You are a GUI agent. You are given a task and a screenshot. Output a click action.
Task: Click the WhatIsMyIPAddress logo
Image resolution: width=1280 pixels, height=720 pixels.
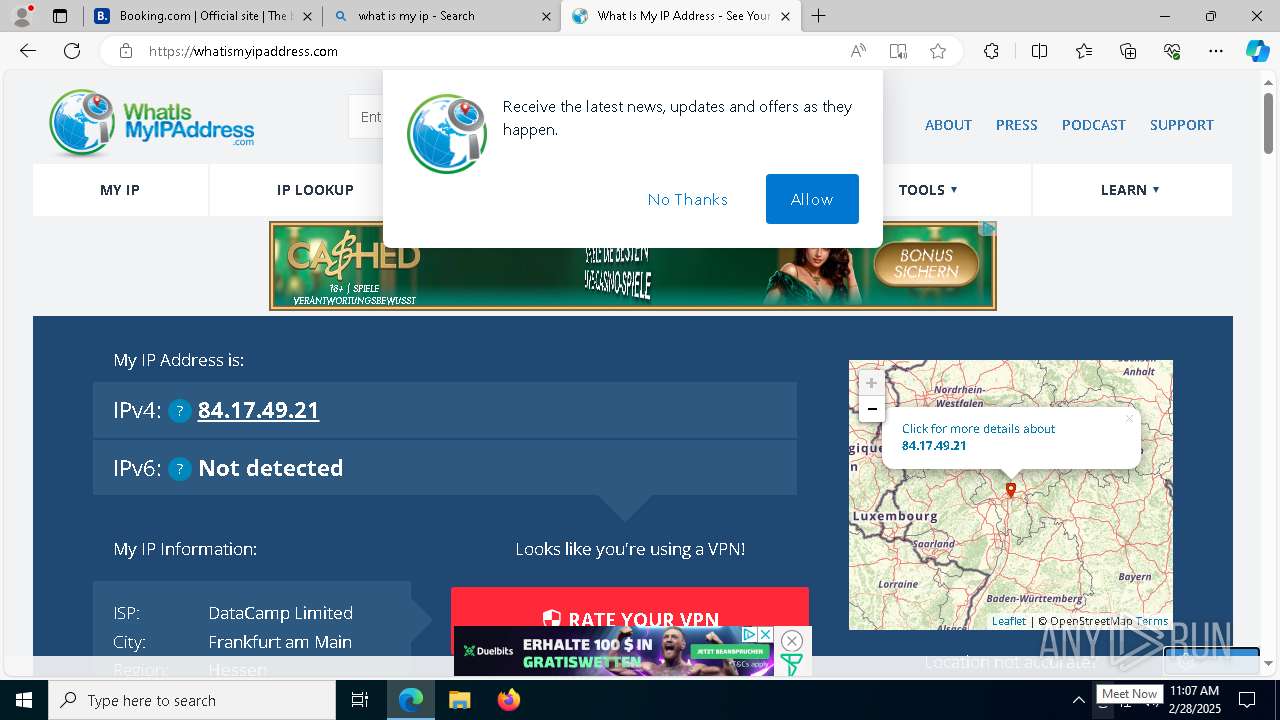[x=151, y=123]
